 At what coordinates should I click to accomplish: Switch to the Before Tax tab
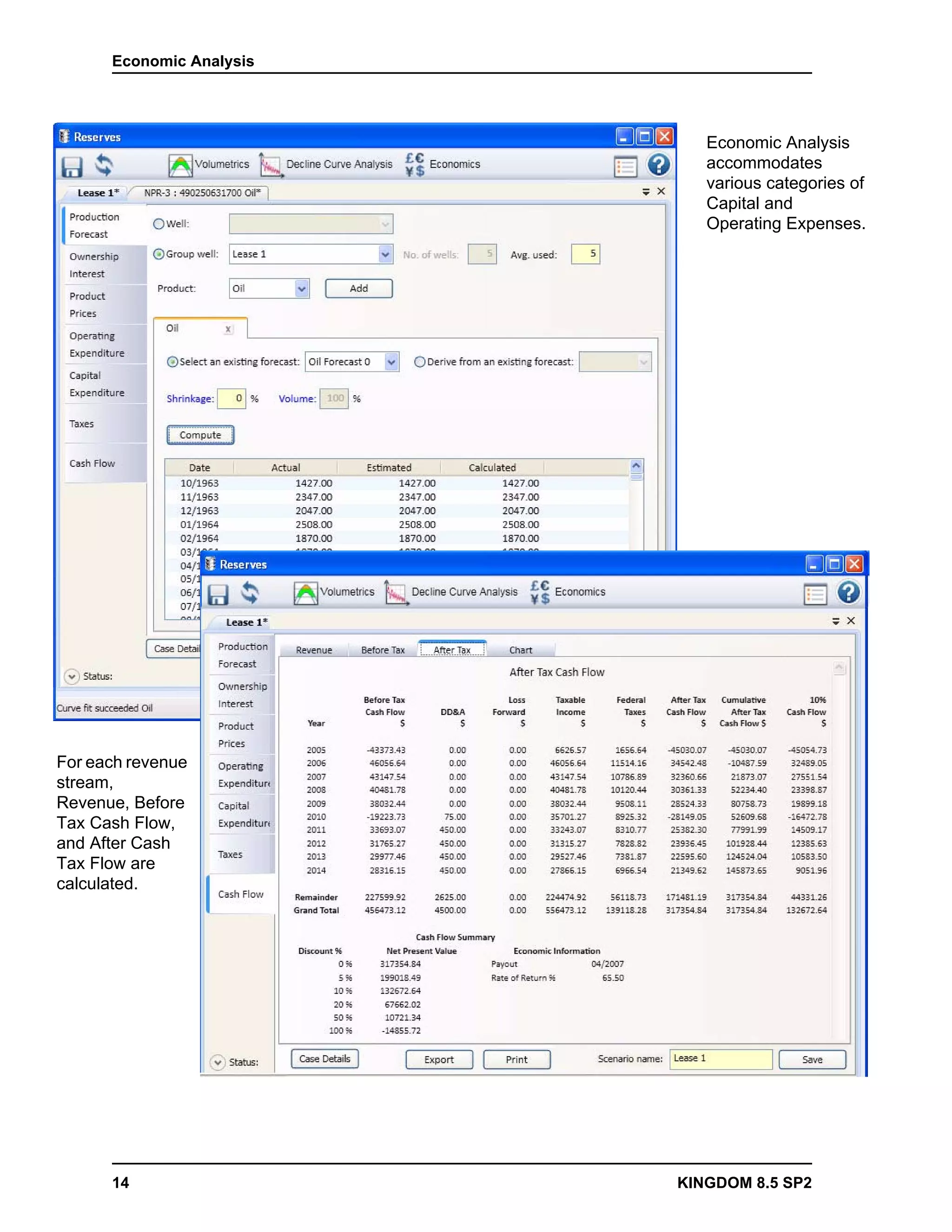(x=383, y=650)
